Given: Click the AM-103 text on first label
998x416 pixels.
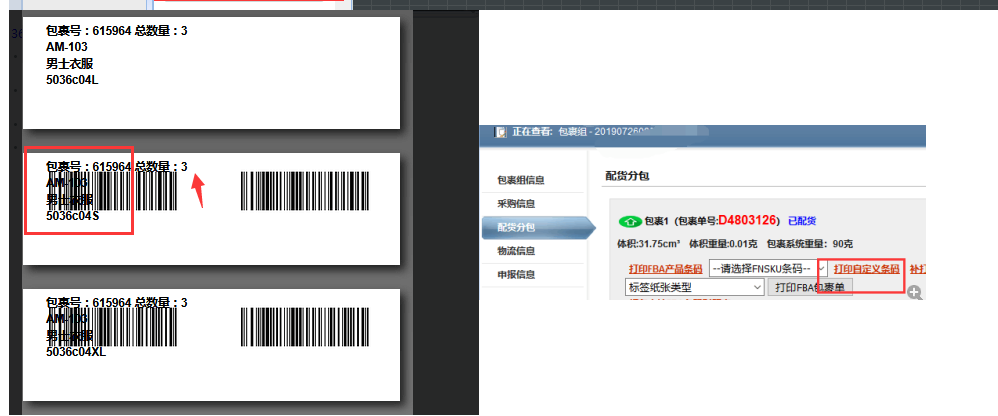Looking at the screenshot, I should [x=67, y=47].
